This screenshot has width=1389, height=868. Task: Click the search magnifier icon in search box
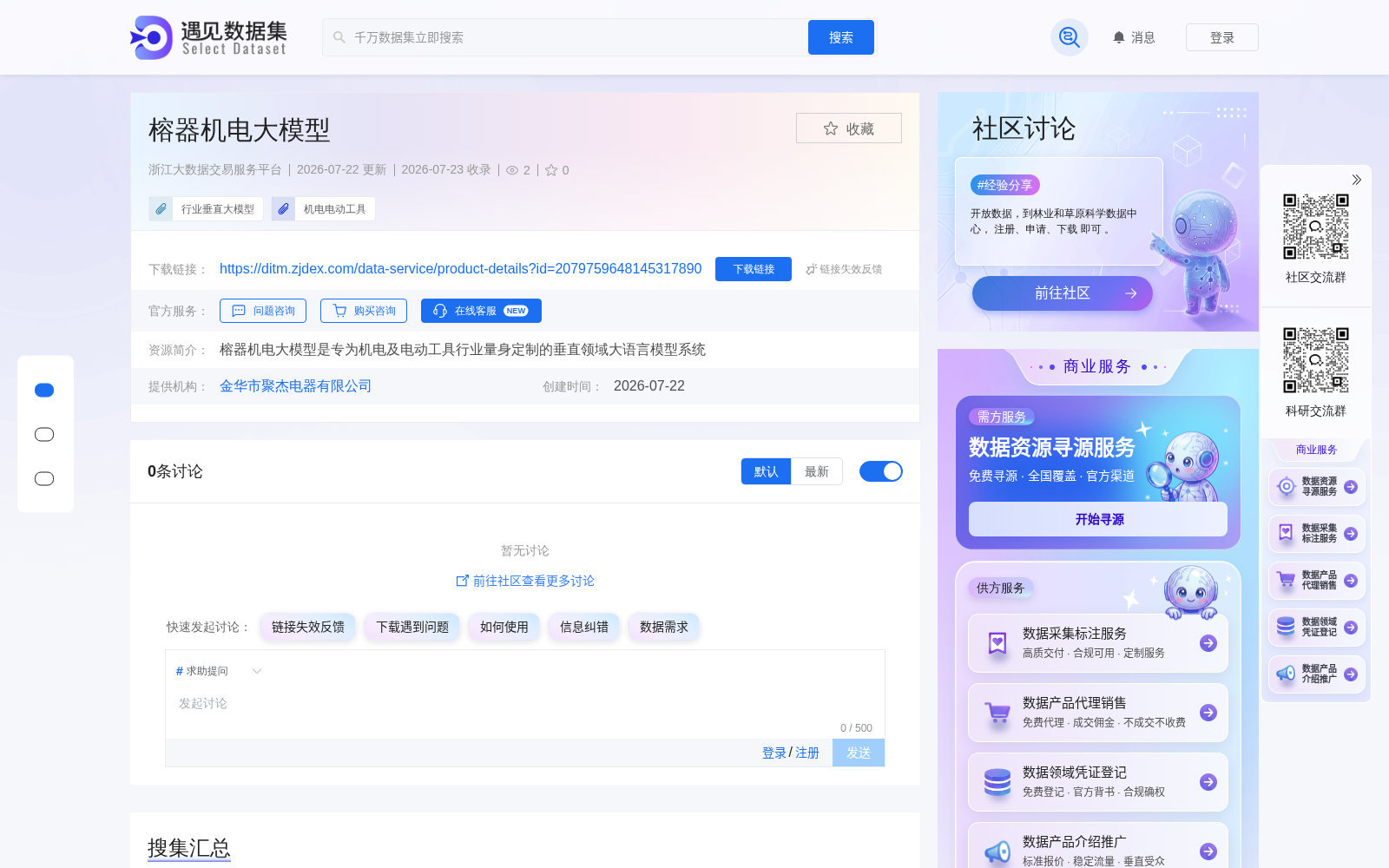(x=339, y=37)
